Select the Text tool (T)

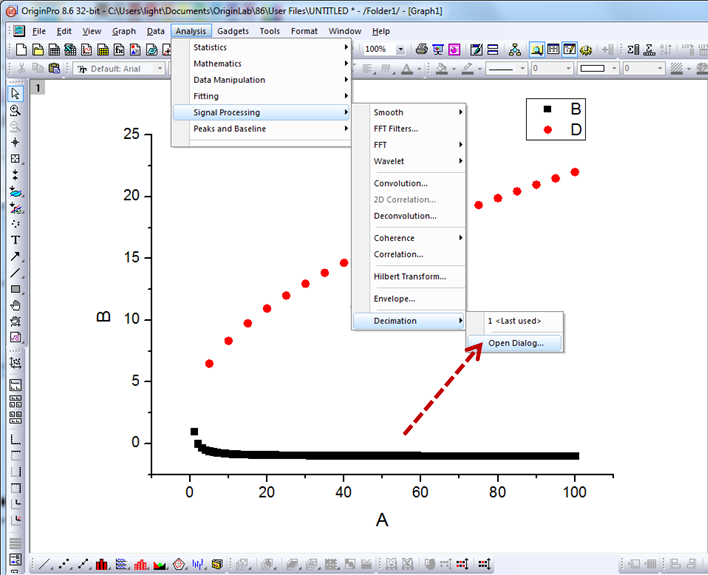(15, 240)
